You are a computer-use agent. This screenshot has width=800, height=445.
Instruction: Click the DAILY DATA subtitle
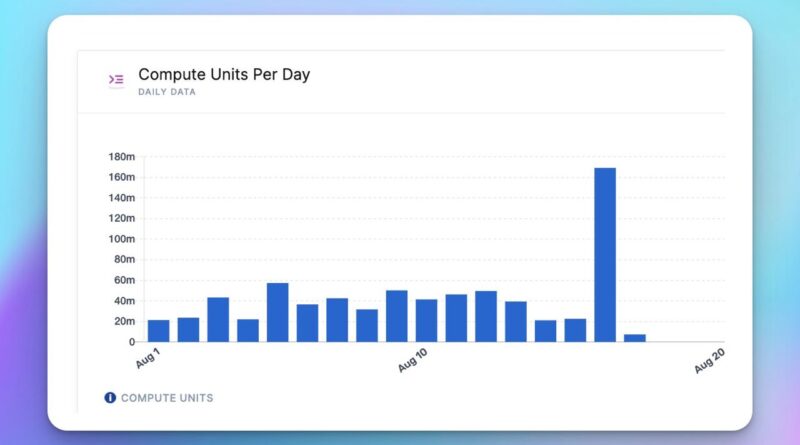pyautogui.click(x=167, y=93)
